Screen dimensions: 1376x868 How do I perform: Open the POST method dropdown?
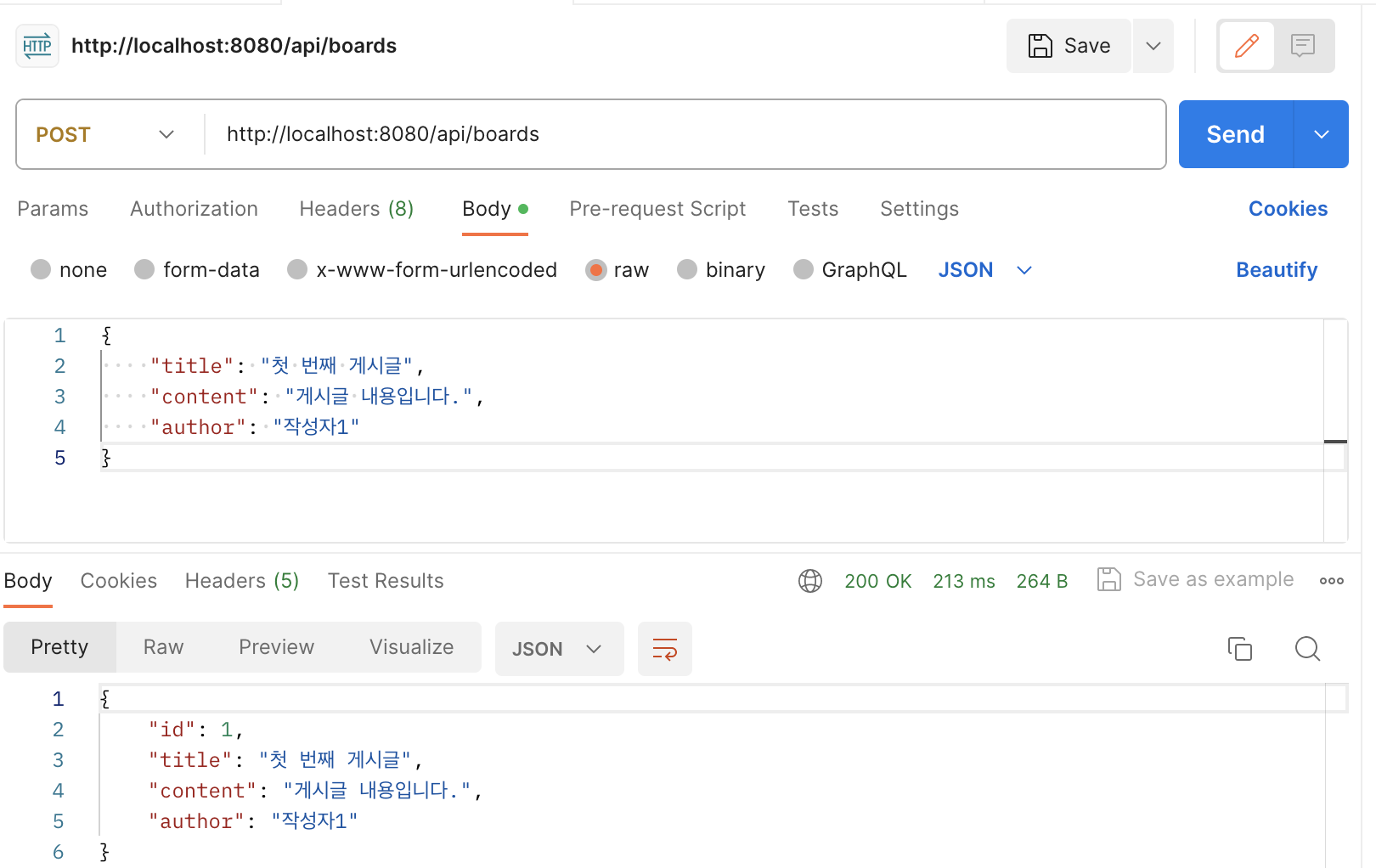point(106,134)
